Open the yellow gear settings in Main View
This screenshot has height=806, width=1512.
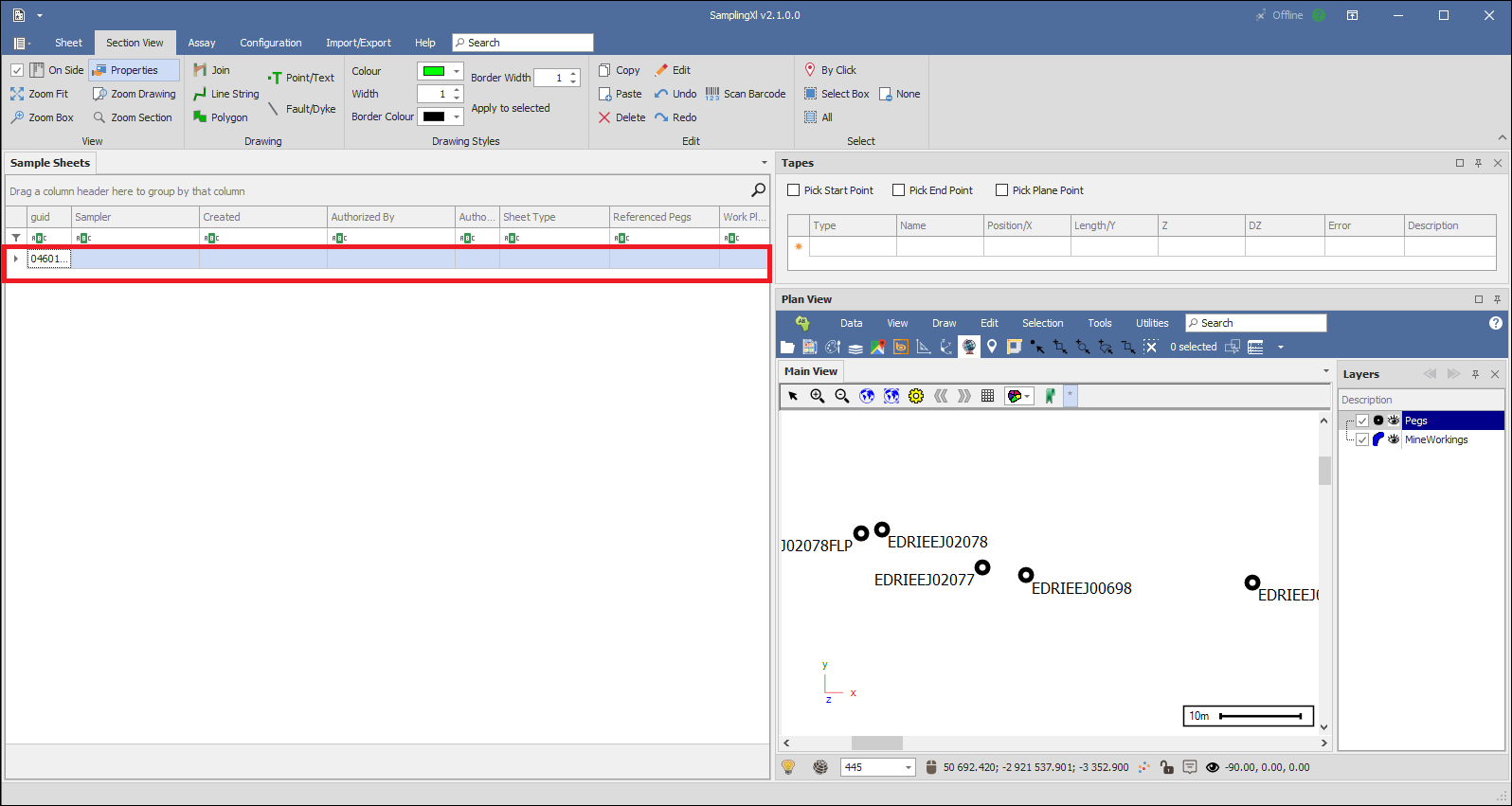click(x=916, y=396)
